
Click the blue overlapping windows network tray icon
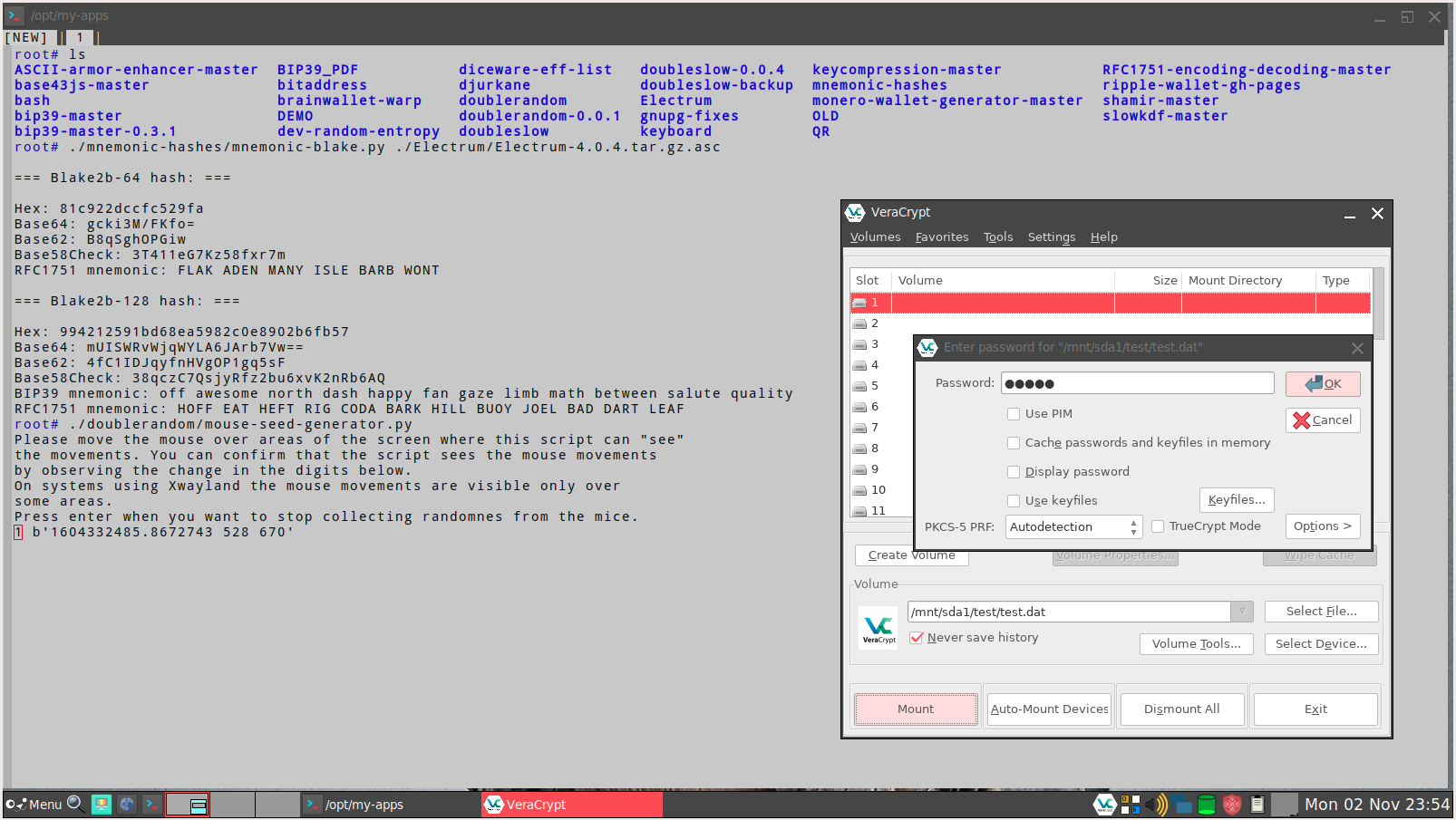coord(1181,805)
